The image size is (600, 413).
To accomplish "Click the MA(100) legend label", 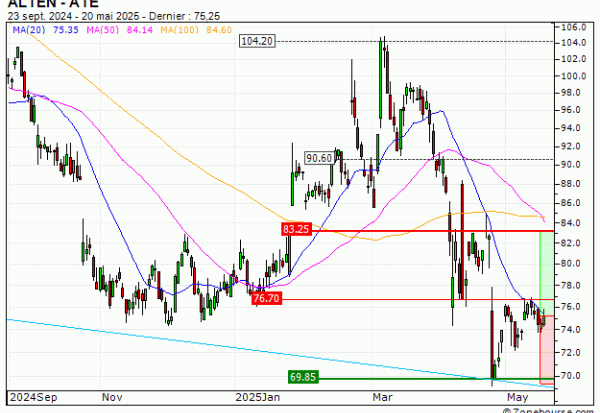I will (x=179, y=30).
